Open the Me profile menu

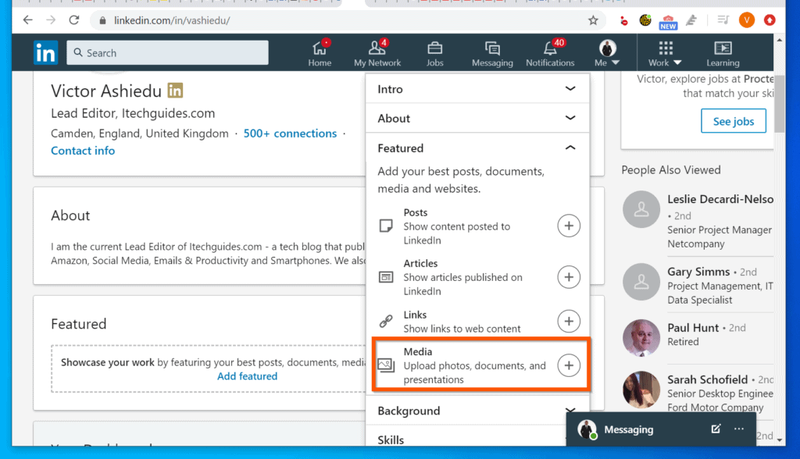(x=607, y=53)
